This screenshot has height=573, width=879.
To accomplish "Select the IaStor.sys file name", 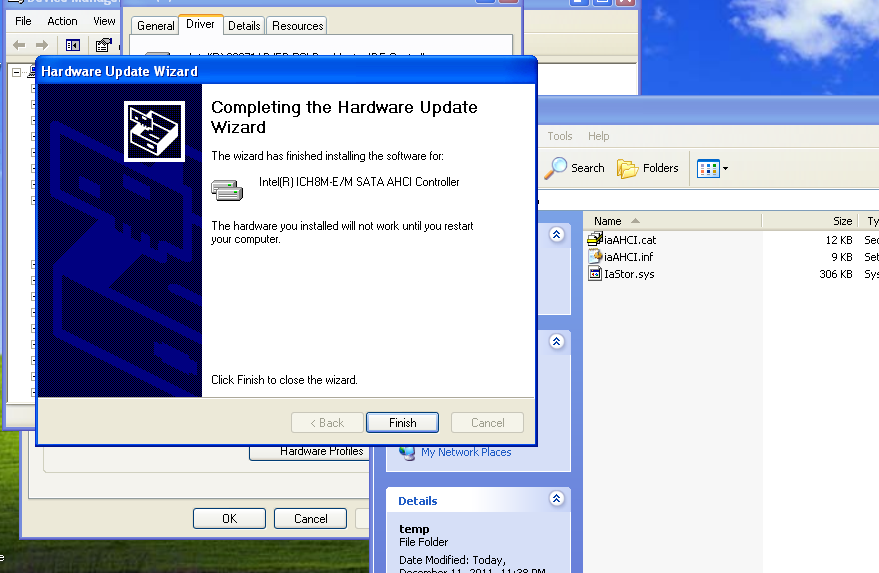I will point(629,274).
